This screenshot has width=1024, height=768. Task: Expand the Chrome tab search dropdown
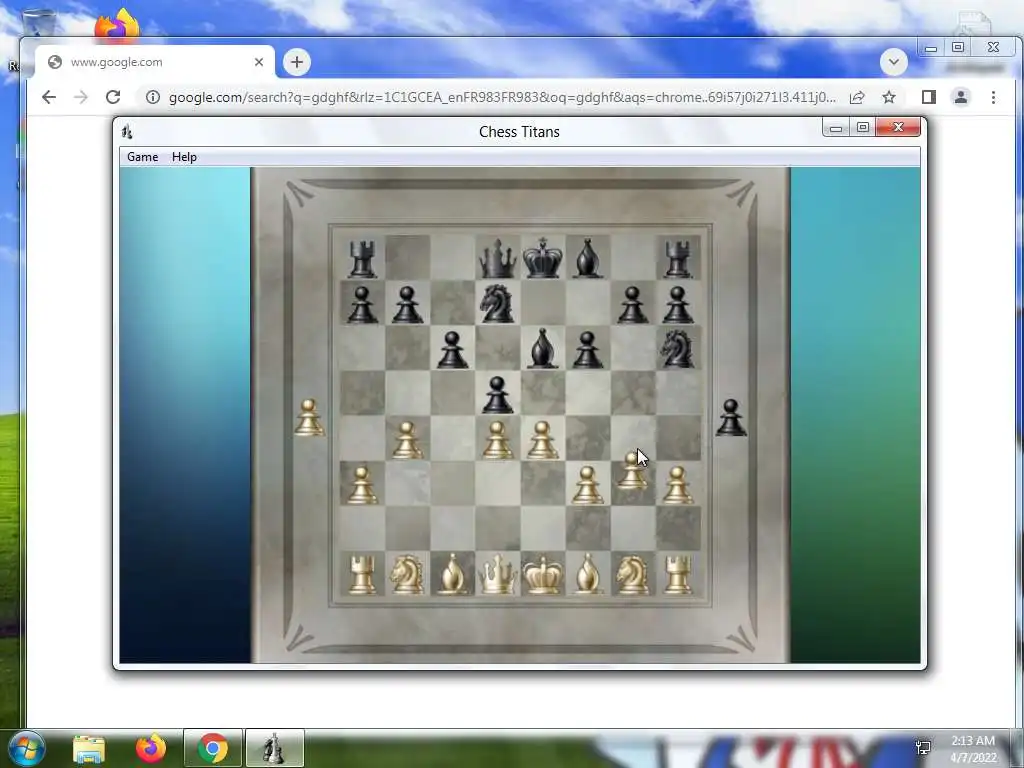click(x=894, y=62)
